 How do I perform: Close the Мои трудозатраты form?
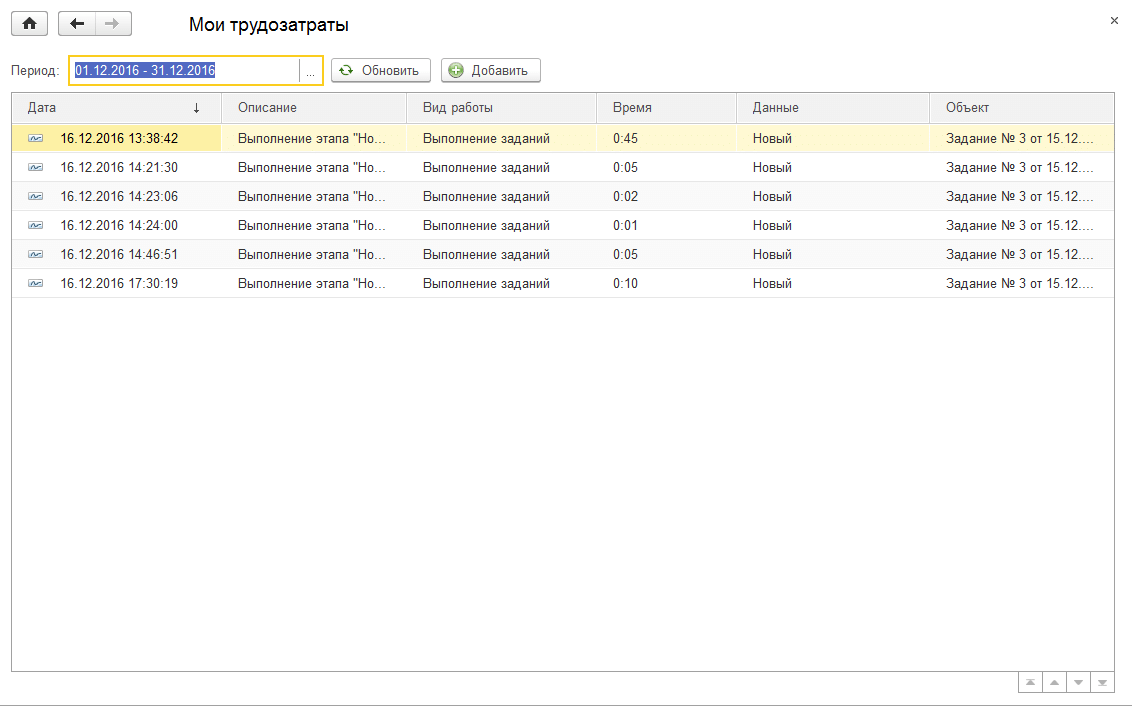(1114, 20)
